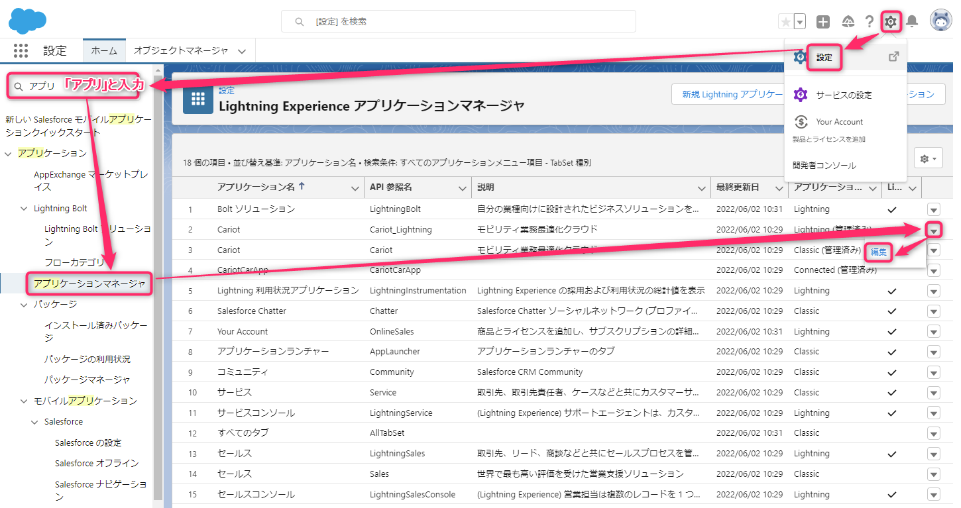Viewport: 961px width, 508px height.
Task: Open the favorites list dropdown arrow
Action: click(800, 22)
